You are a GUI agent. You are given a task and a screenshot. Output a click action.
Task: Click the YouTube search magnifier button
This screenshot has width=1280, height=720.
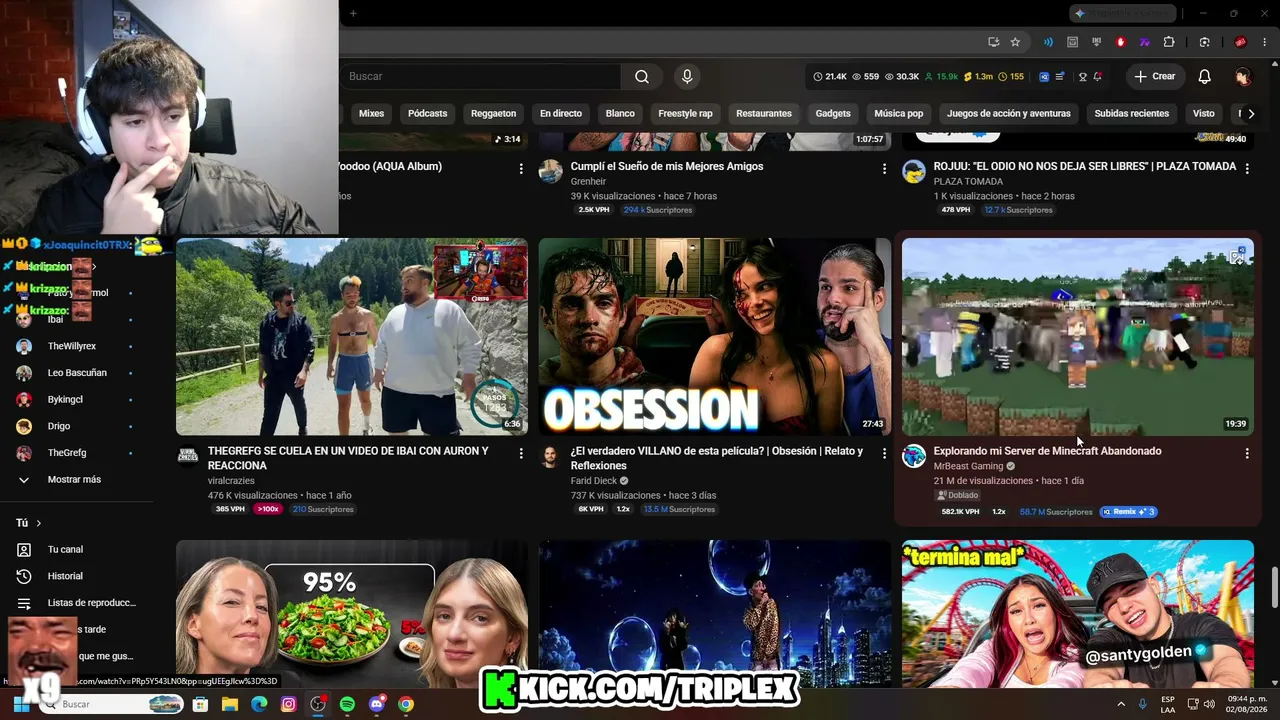642,77
